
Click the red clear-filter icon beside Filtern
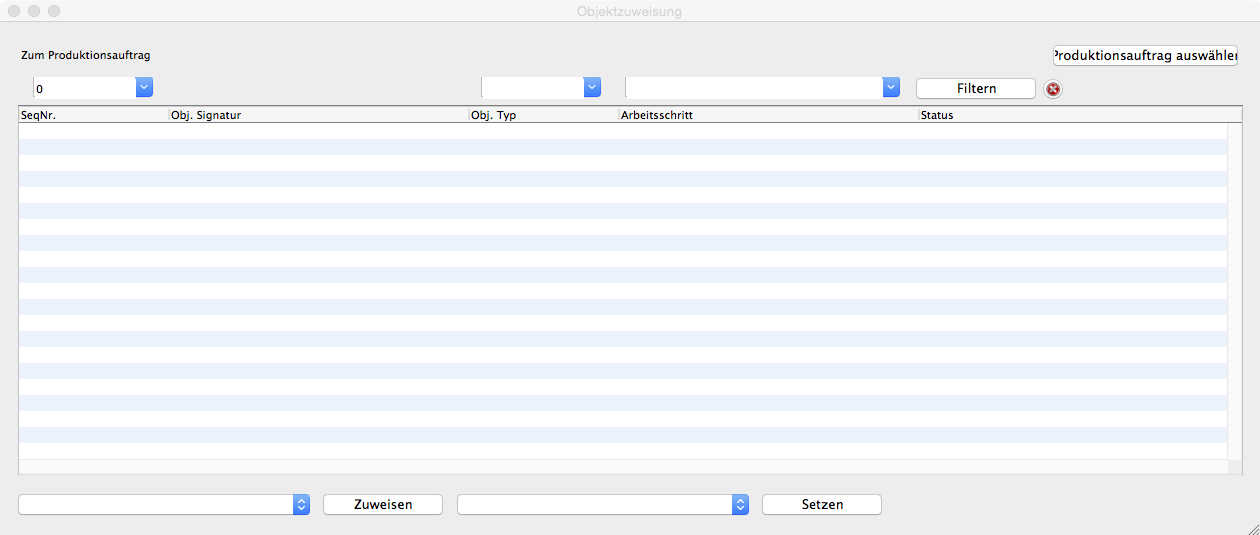[1053, 89]
